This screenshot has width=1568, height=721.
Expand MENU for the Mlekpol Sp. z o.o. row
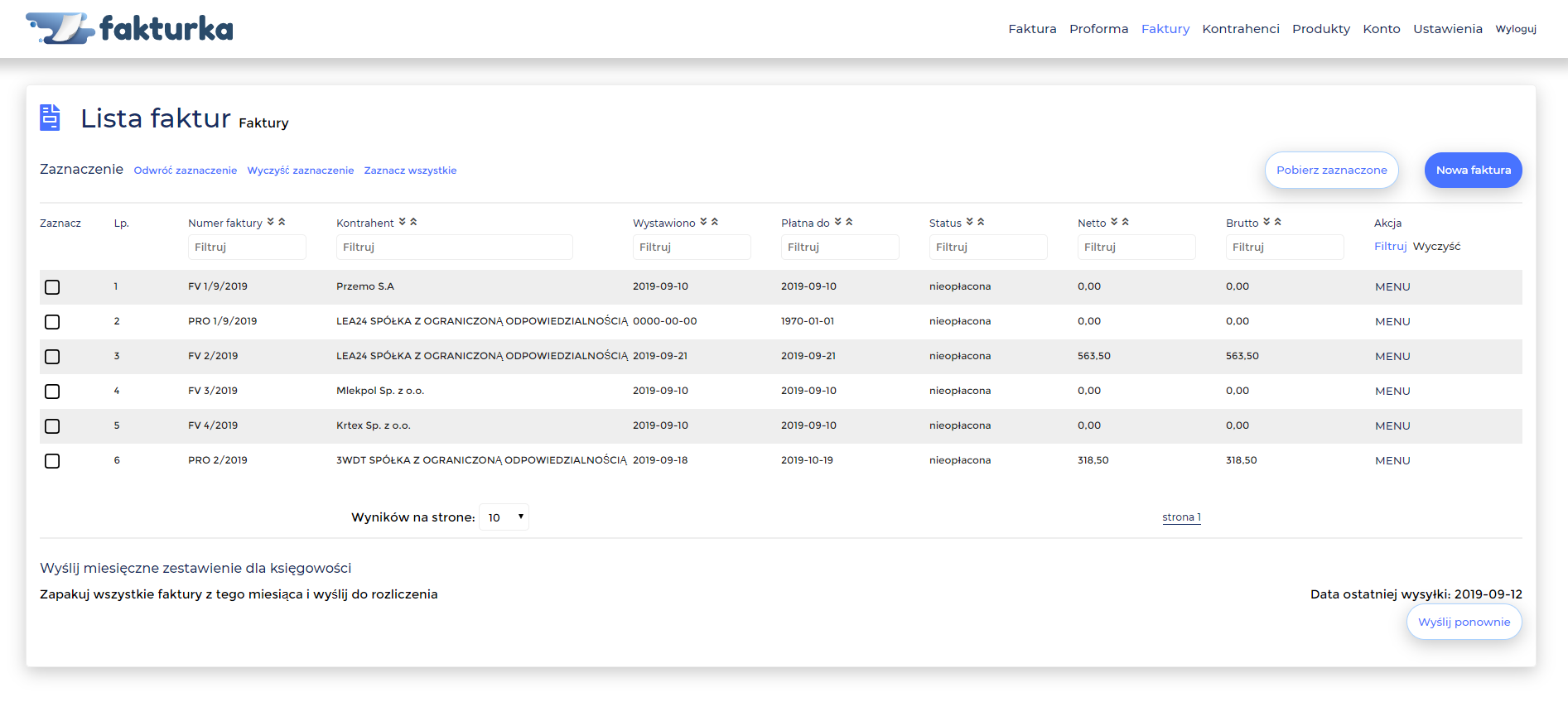click(x=1392, y=392)
